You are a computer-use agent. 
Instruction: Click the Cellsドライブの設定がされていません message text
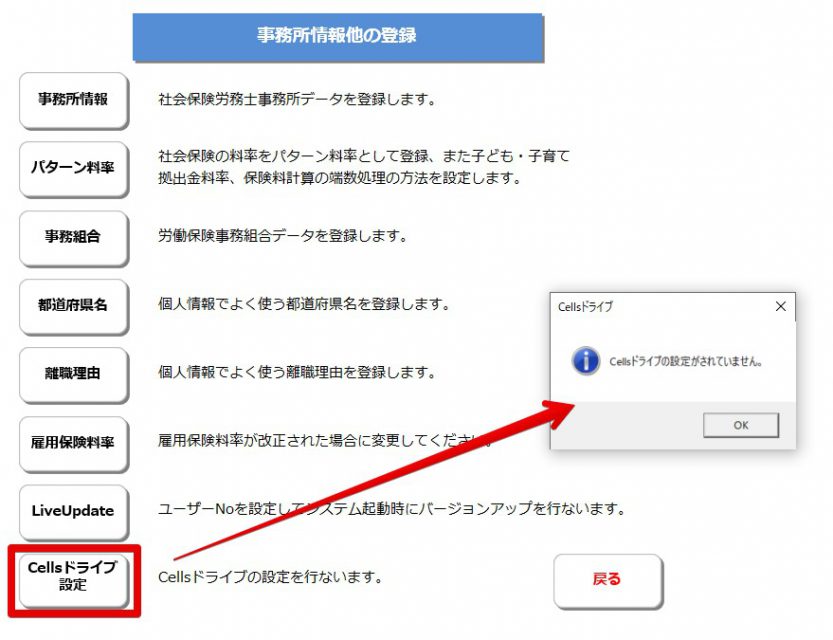click(686, 362)
